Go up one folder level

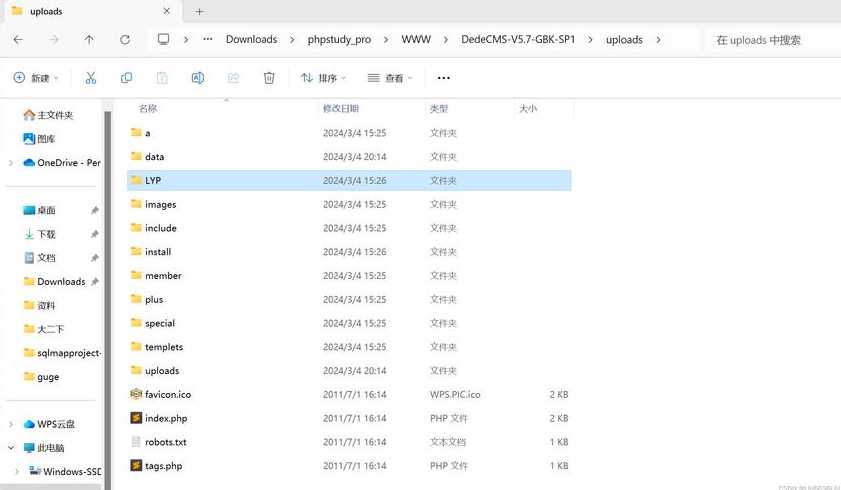coord(89,40)
